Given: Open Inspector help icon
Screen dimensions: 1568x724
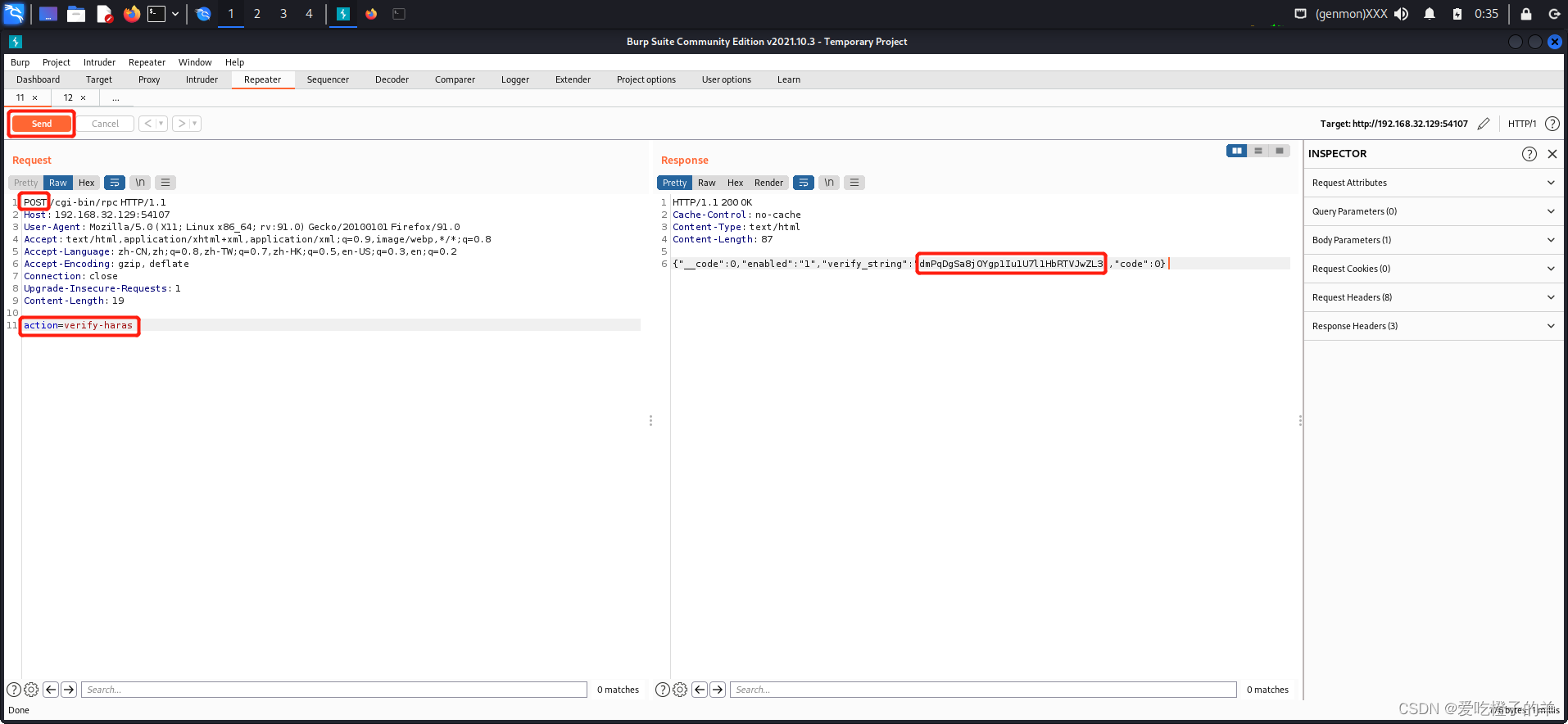Looking at the screenshot, I should [x=1529, y=154].
